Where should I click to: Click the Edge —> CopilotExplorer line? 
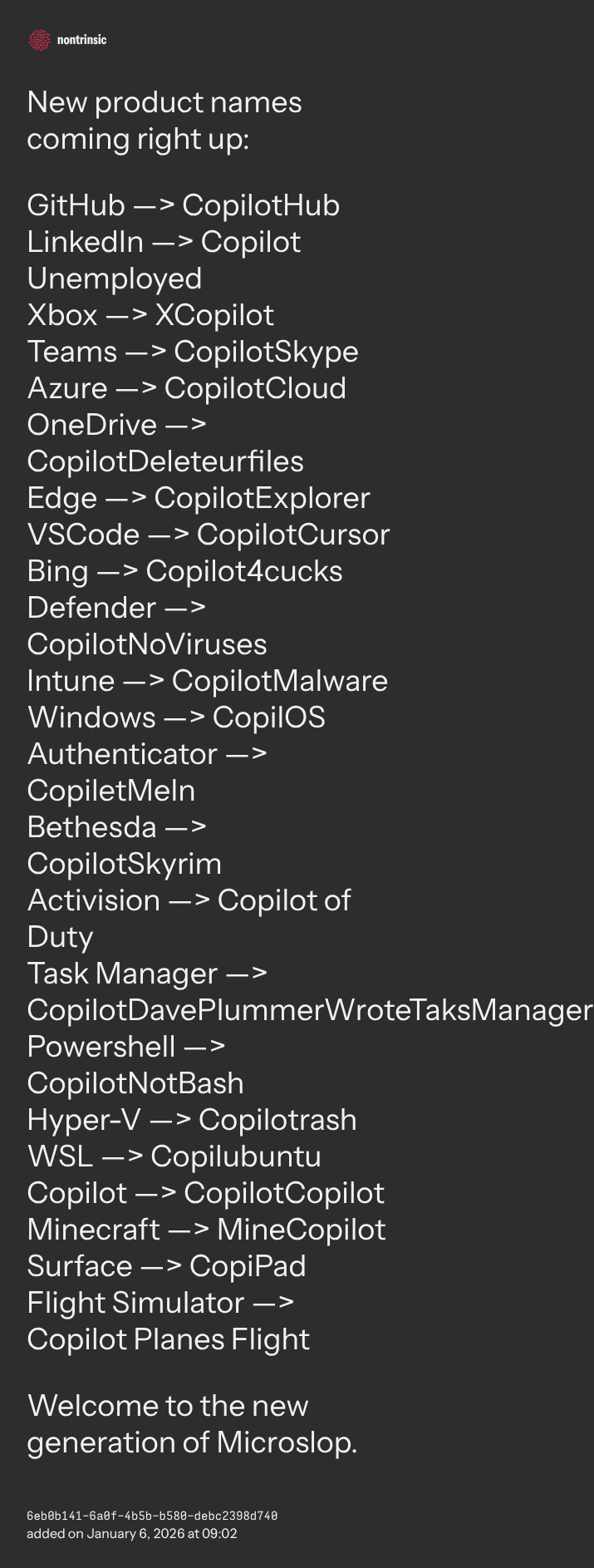click(x=198, y=498)
